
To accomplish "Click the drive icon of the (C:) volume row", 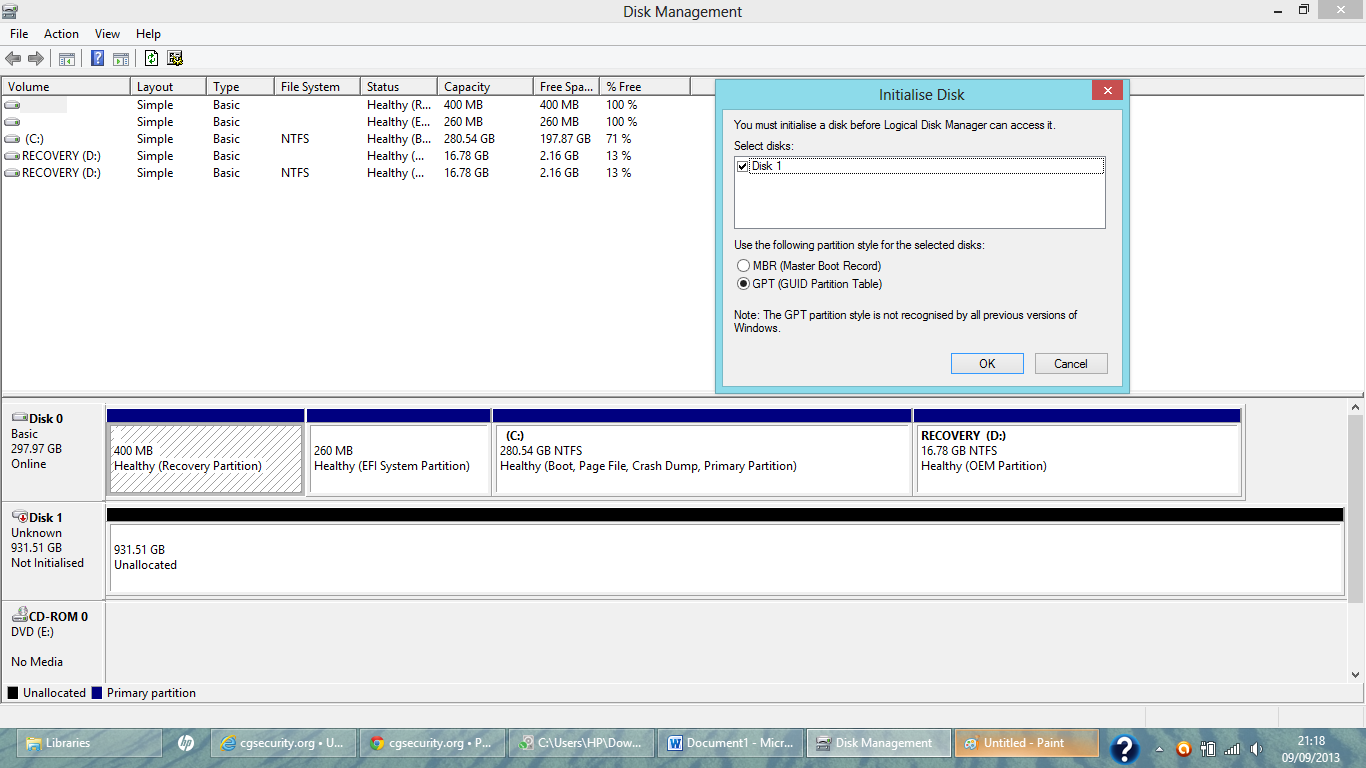I will pyautogui.click(x=12, y=139).
